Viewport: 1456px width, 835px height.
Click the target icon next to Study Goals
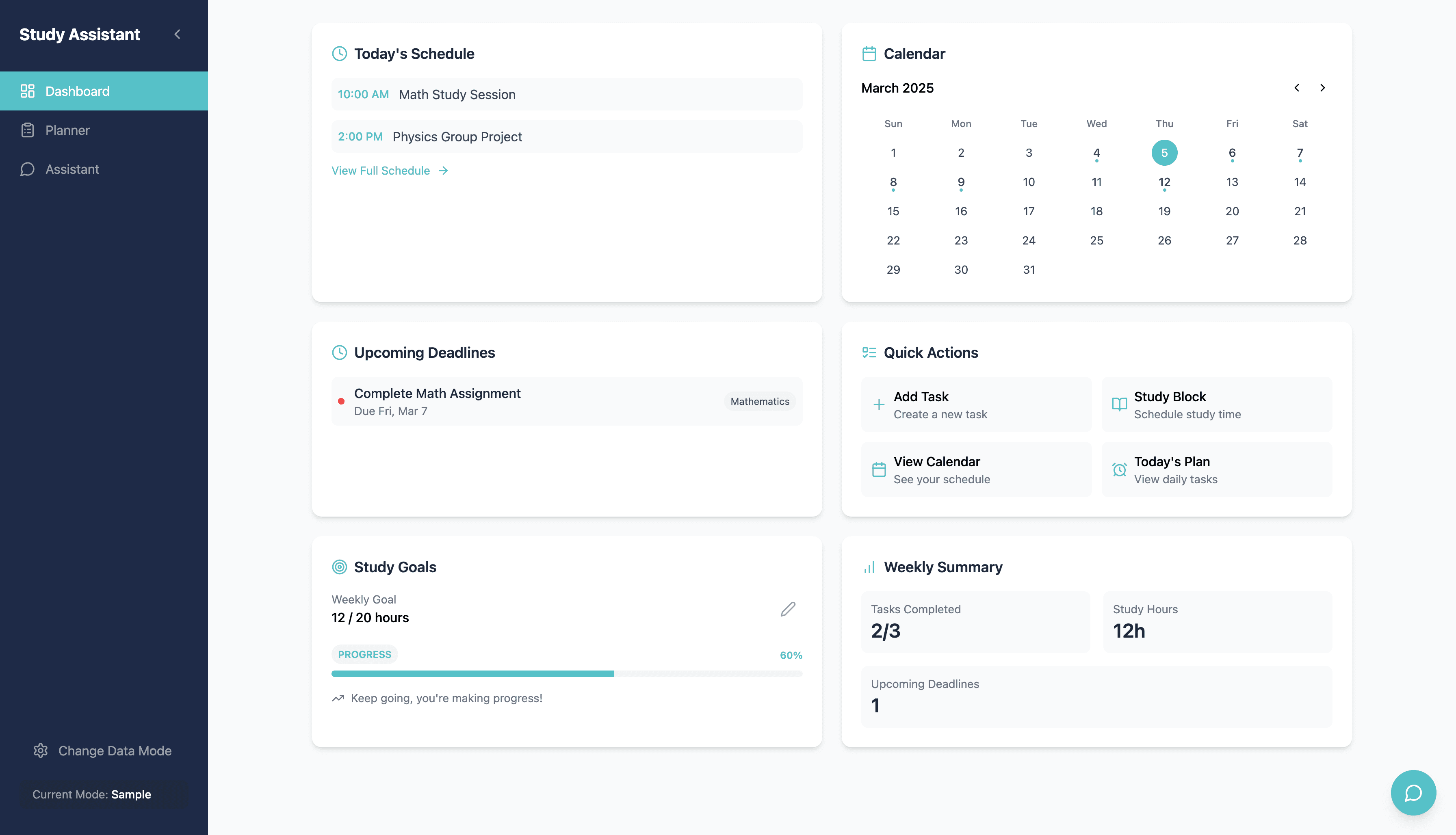pyautogui.click(x=339, y=567)
